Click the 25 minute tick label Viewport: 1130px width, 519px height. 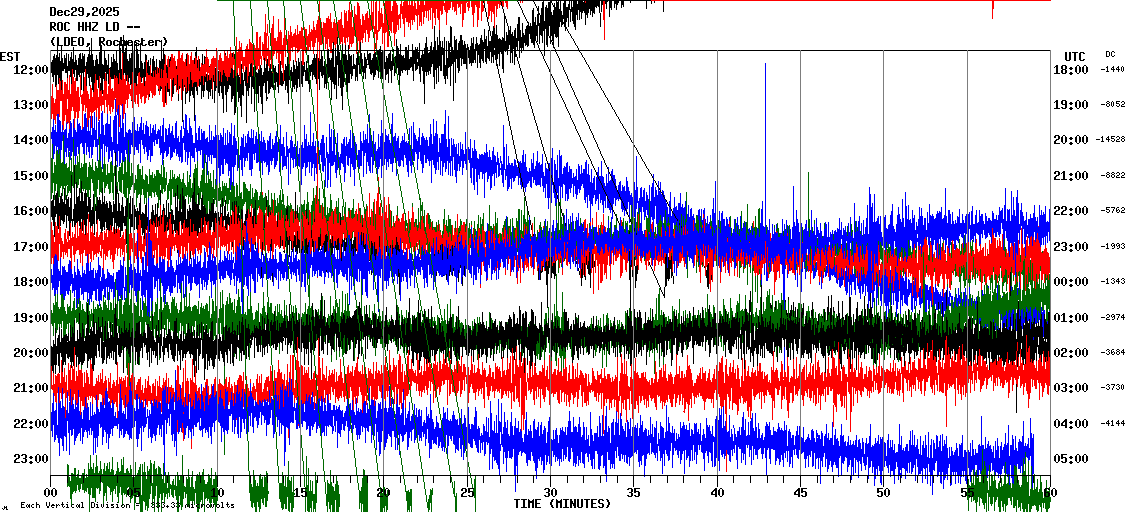pyautogui.click(x=467, y=493)
